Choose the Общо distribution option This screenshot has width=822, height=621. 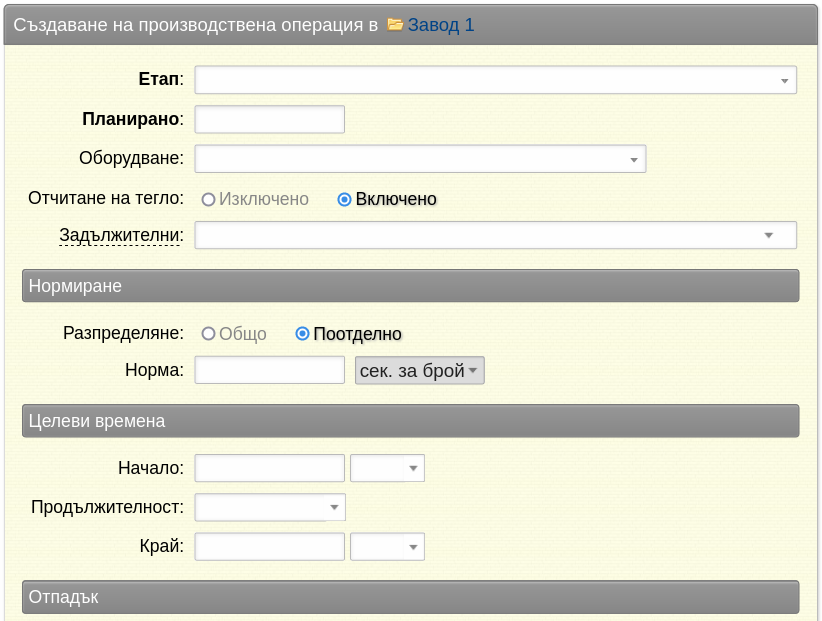coord(208,334)
